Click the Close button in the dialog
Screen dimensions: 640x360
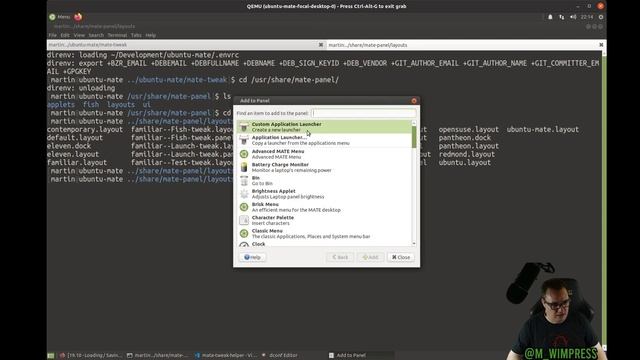click(401, 257)
